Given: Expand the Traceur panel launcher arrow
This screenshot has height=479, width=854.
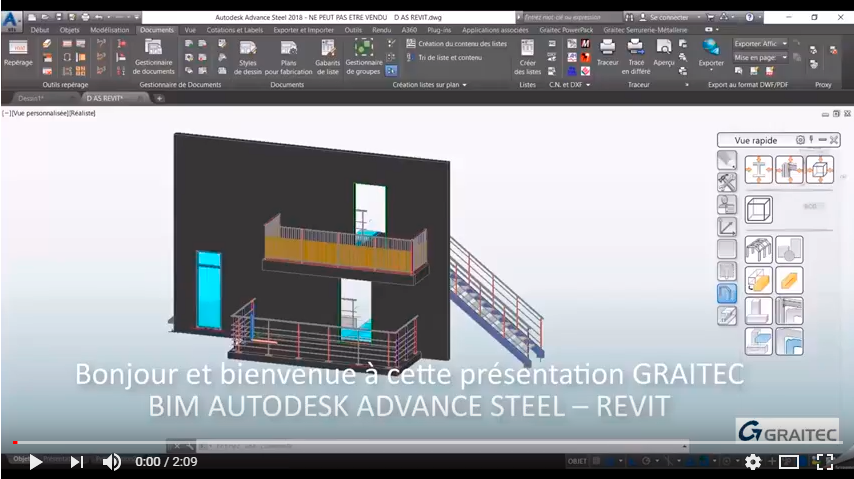Looking at the screenshot, I should [687, 84].
